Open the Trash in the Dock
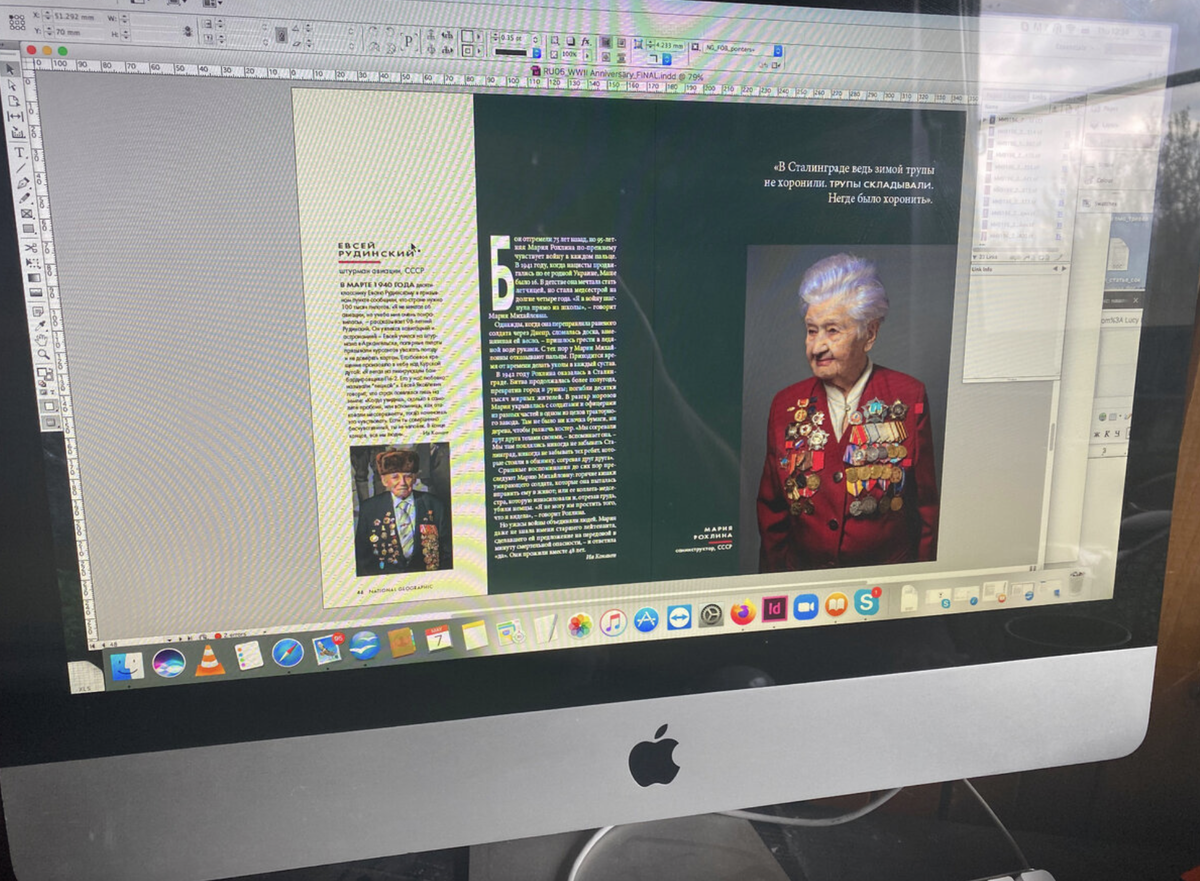 1079,582
